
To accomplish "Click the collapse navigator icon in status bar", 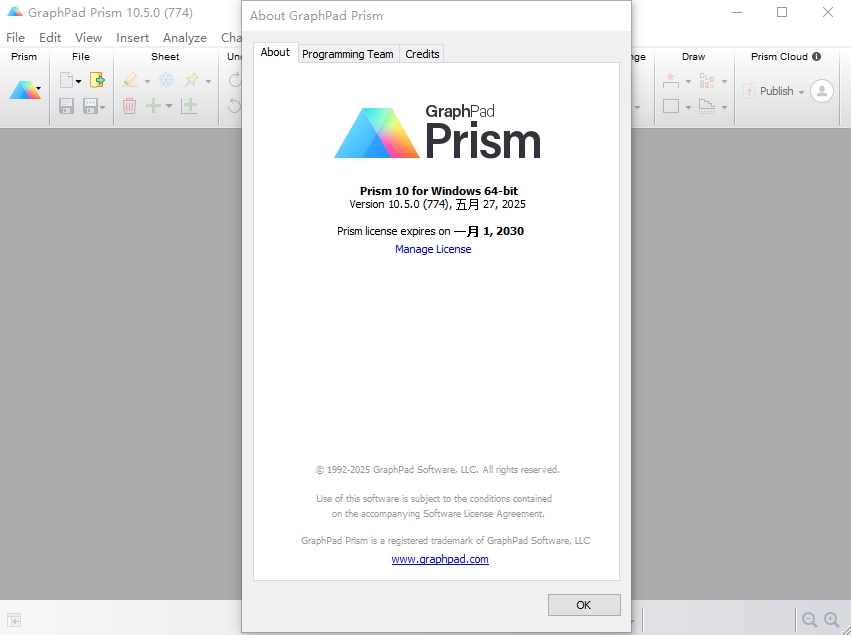I will coord(14,620).
